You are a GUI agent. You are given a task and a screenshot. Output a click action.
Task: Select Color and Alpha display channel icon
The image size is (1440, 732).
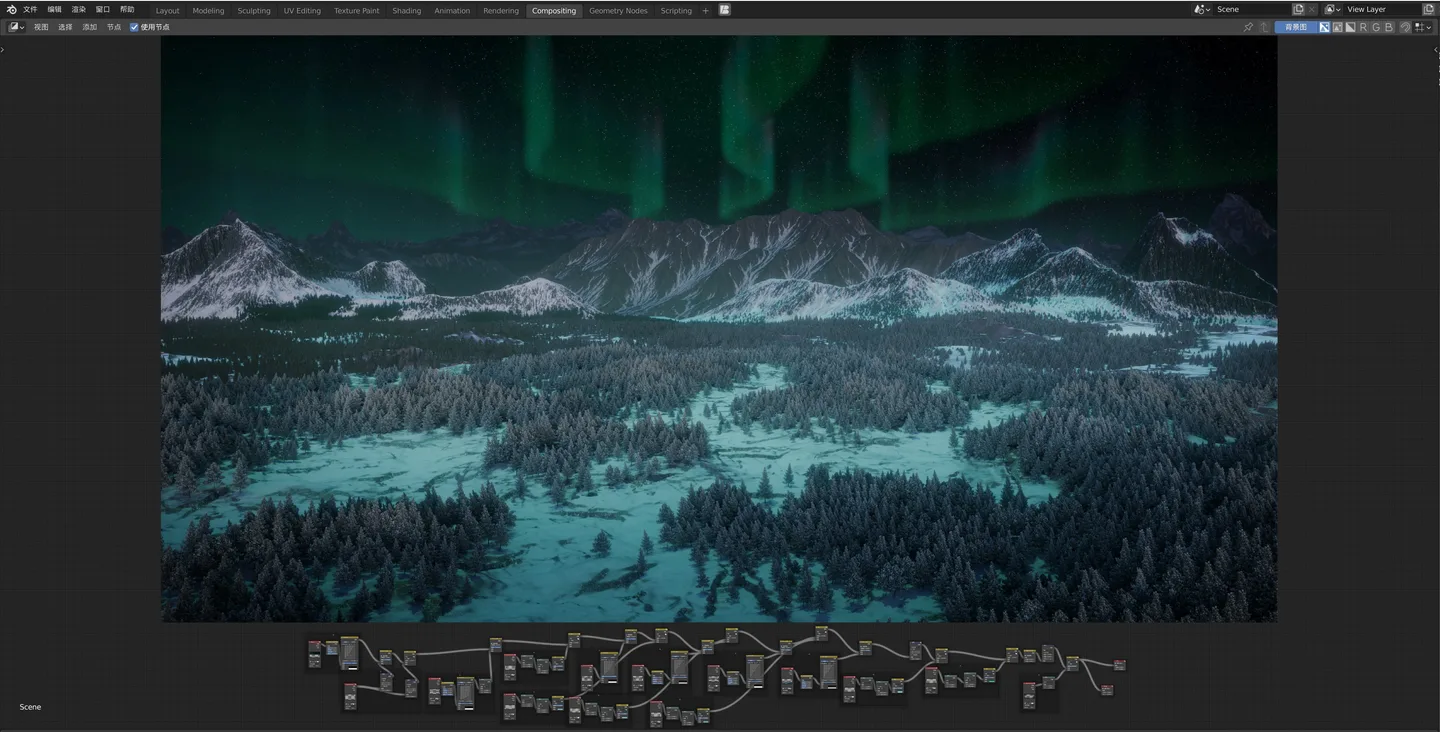pos(1325,27)
